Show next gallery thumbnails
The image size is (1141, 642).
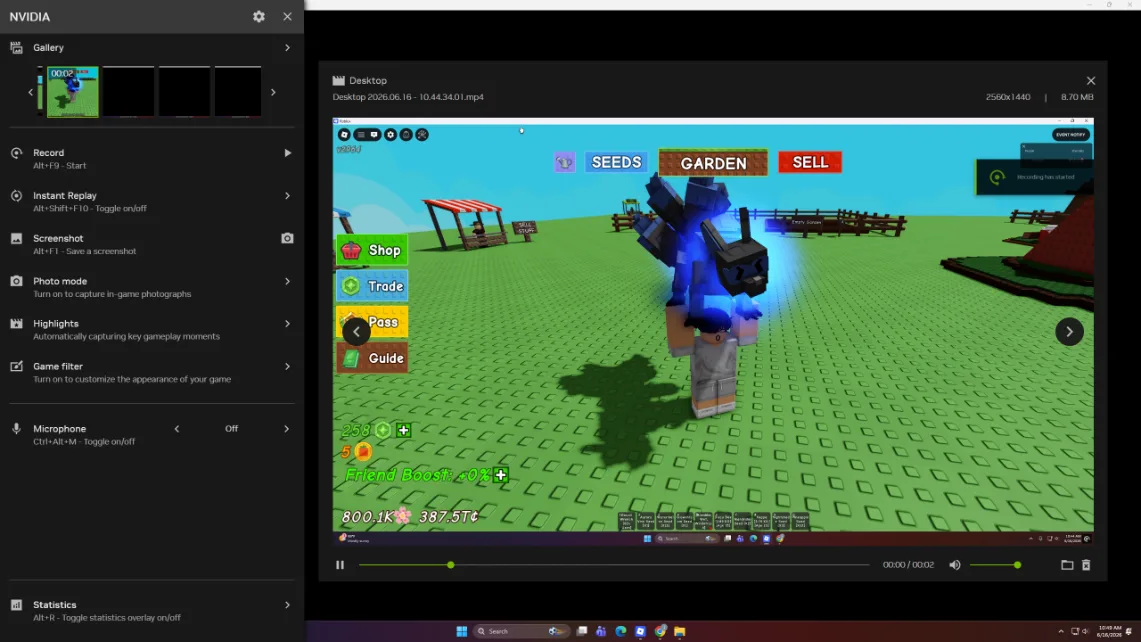click(273, 92)
